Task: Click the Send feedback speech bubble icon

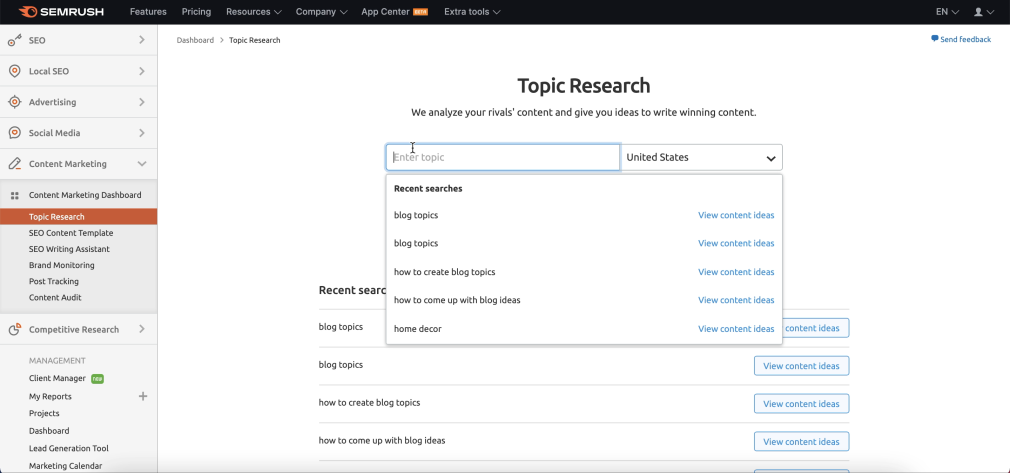Action: [935, 39]
